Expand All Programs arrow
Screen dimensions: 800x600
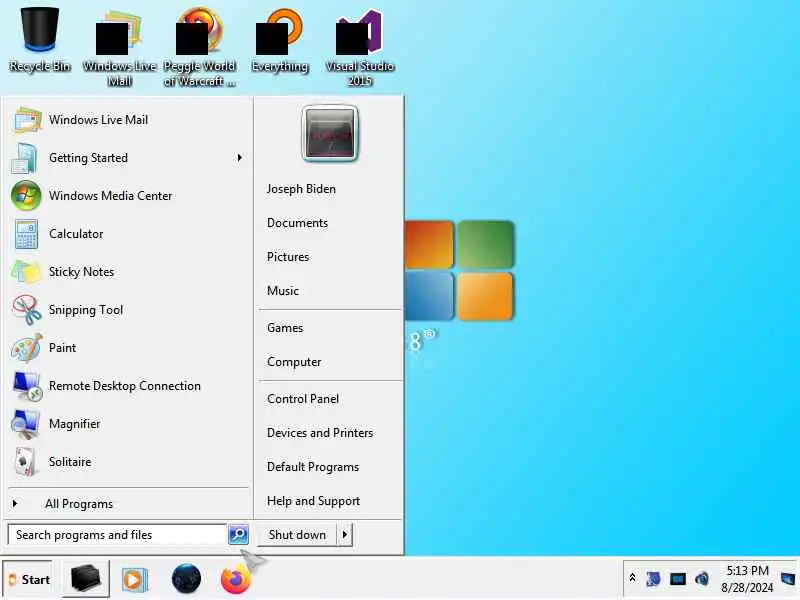click(15, 504)
